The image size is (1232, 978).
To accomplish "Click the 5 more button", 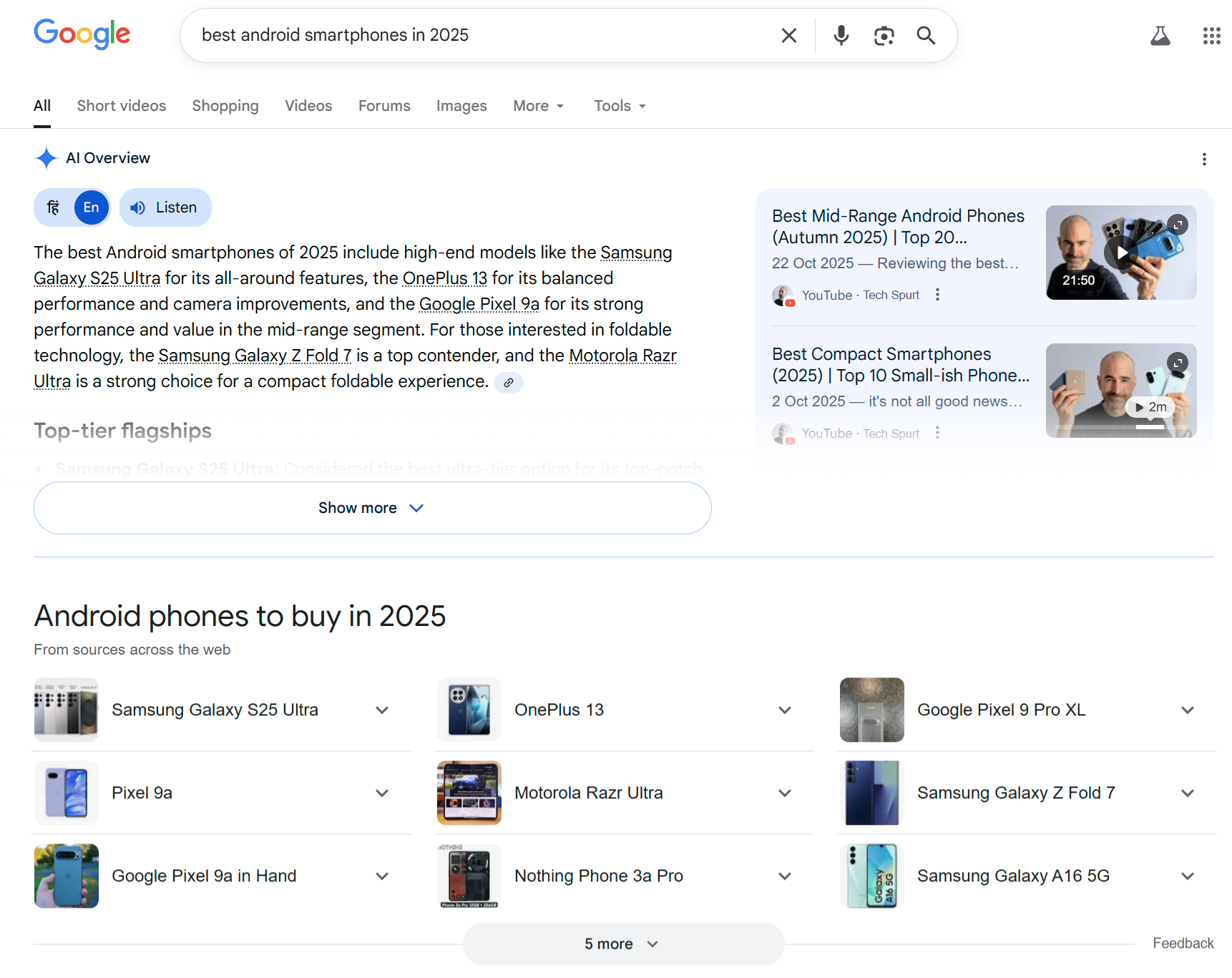I will [622, 944].
